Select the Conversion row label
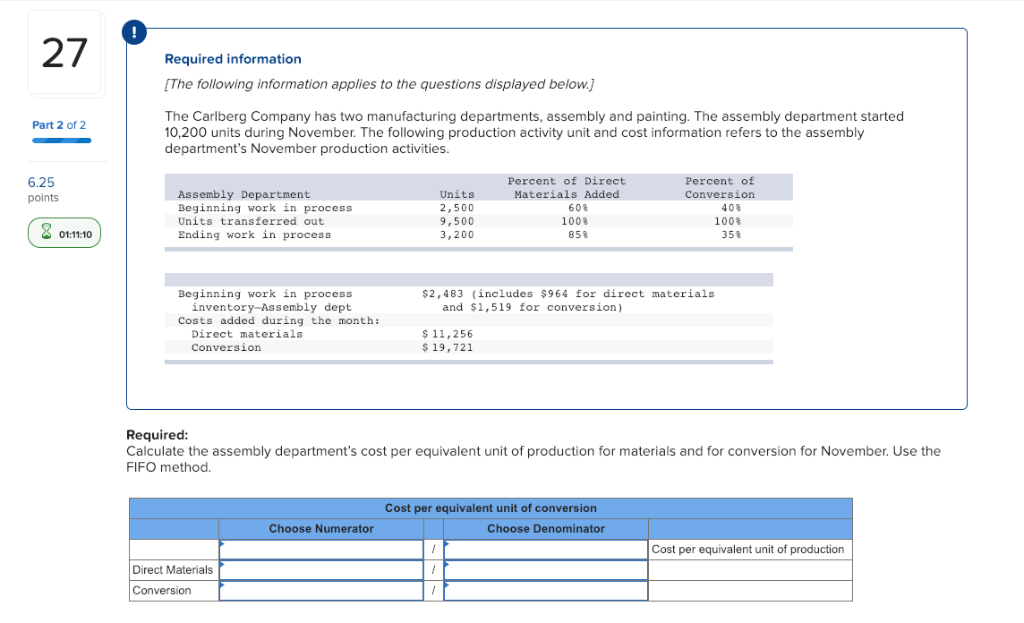 tap(158, 590)
